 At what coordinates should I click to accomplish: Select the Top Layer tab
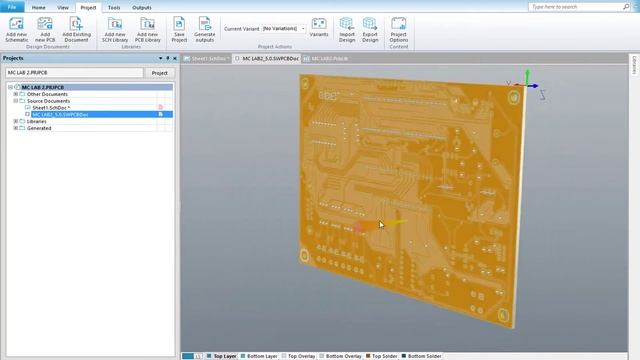[x=221, y=356]
